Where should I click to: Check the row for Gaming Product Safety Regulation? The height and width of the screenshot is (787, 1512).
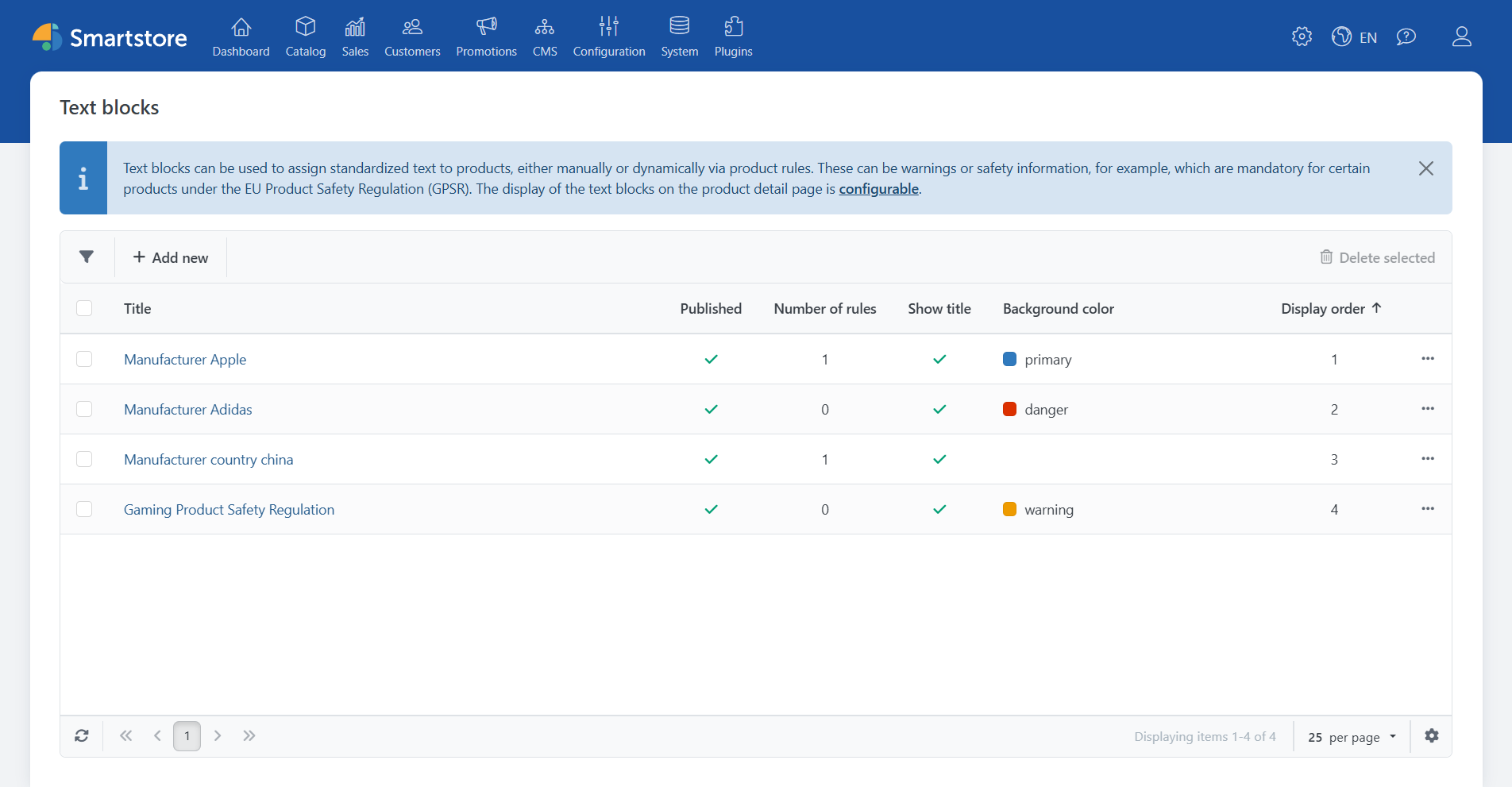tap(84, 509)
